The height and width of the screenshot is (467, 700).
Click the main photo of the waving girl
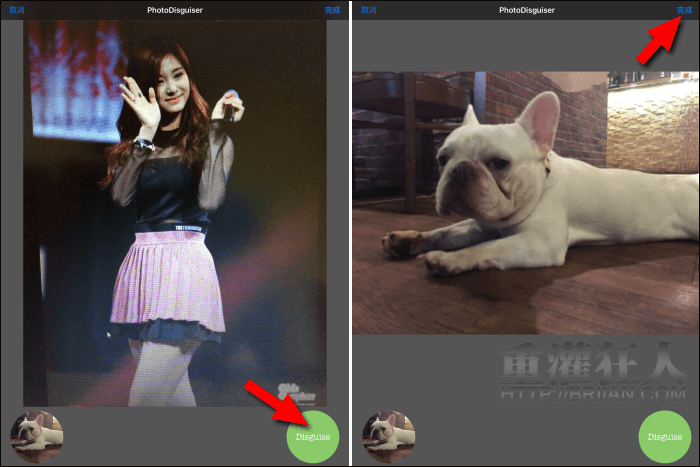175,212
